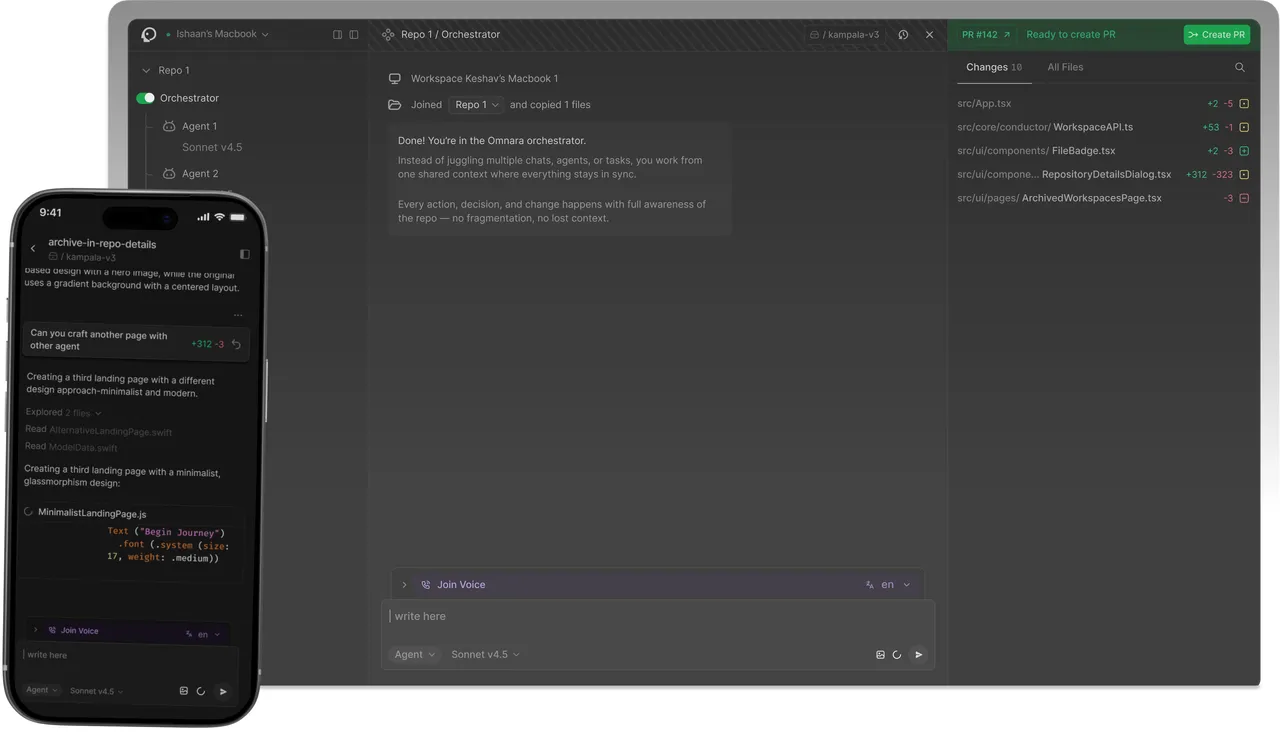1280x734 pixels.
Task: Click the Create PR button
Action: coord(1216,34)
